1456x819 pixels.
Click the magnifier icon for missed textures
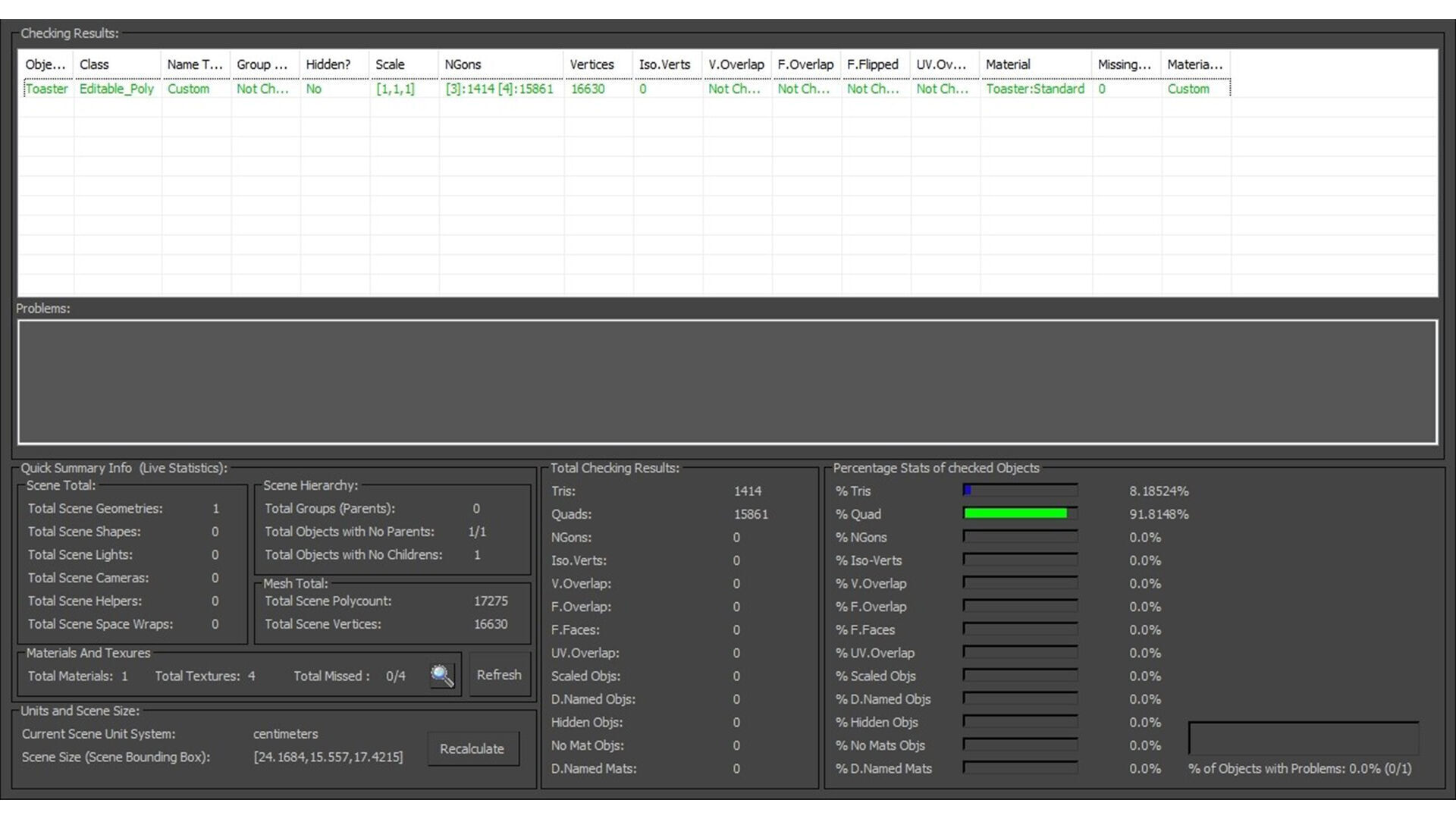(442, 675)
